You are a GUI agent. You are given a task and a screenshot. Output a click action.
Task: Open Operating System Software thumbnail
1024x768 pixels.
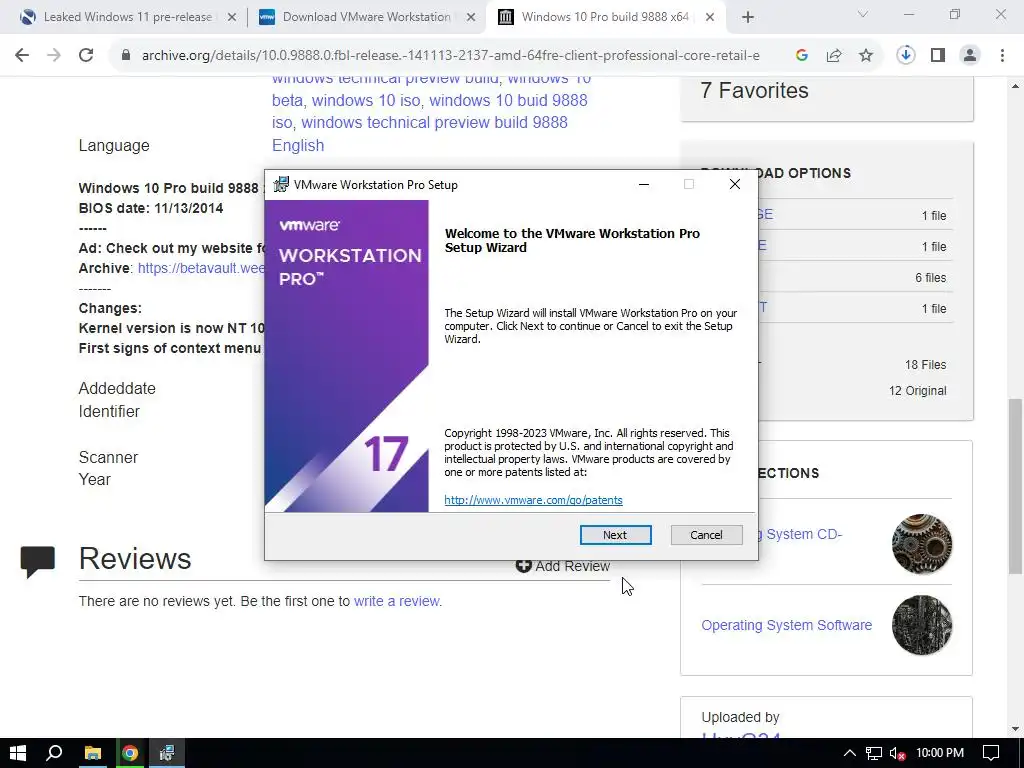pyautogui.click(x=921, y=625)
